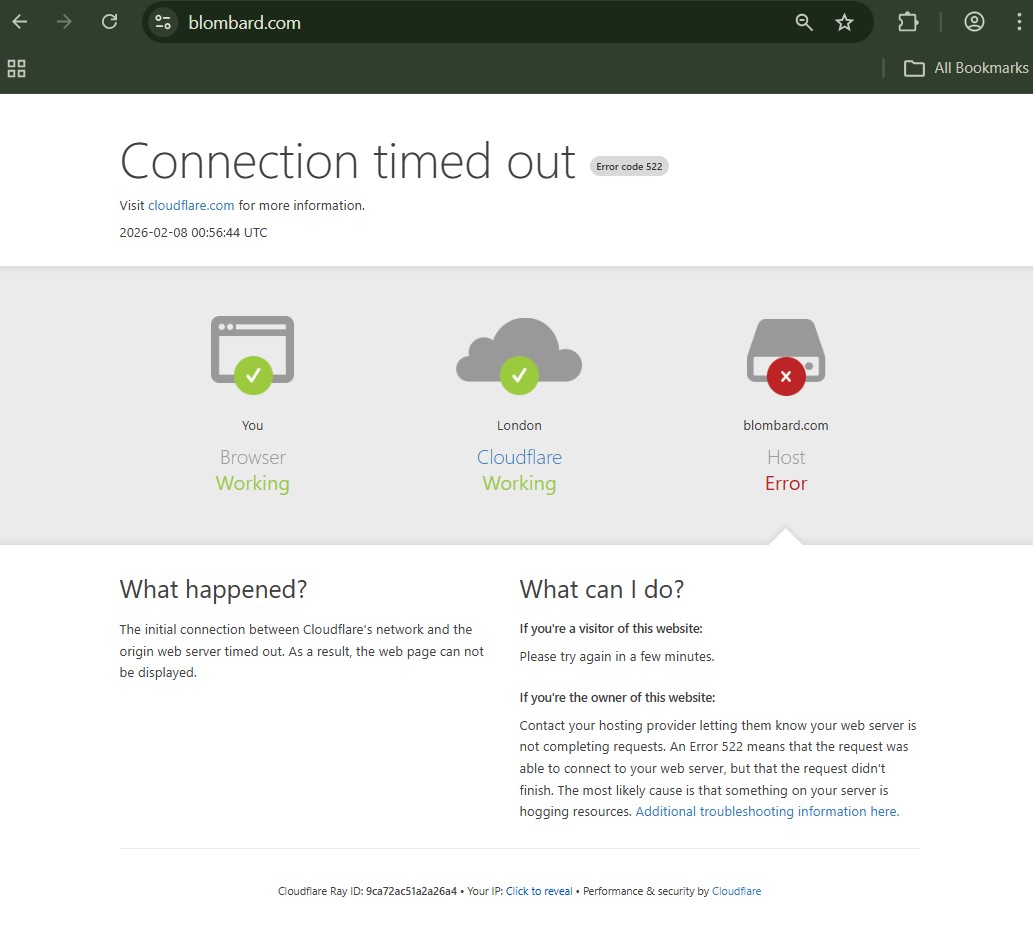Open the Extensions puzzle icon
1033x929 pixels.
(908, 22)
